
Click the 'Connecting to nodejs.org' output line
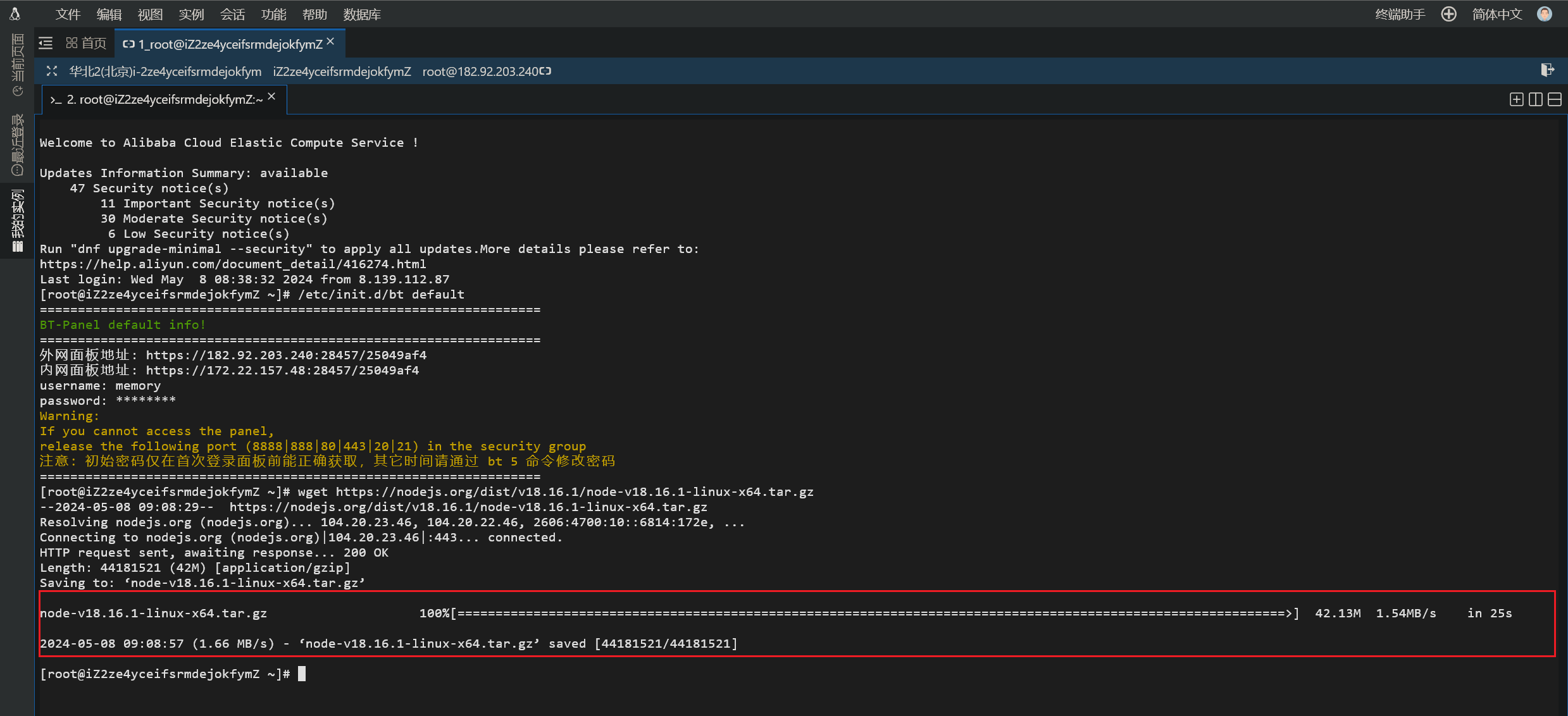(x=301, y=538)
